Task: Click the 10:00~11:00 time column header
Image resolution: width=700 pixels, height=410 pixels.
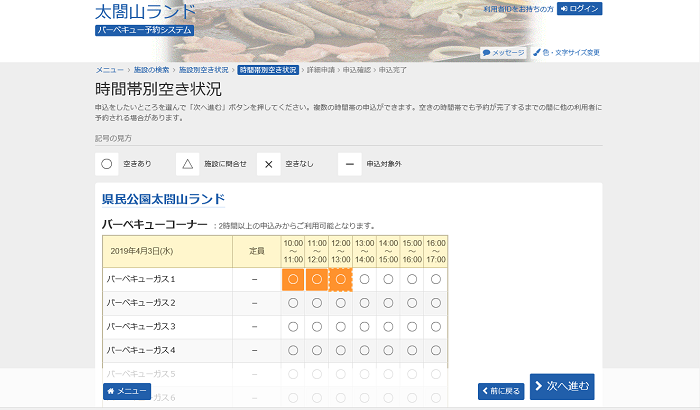Action: 293,251
